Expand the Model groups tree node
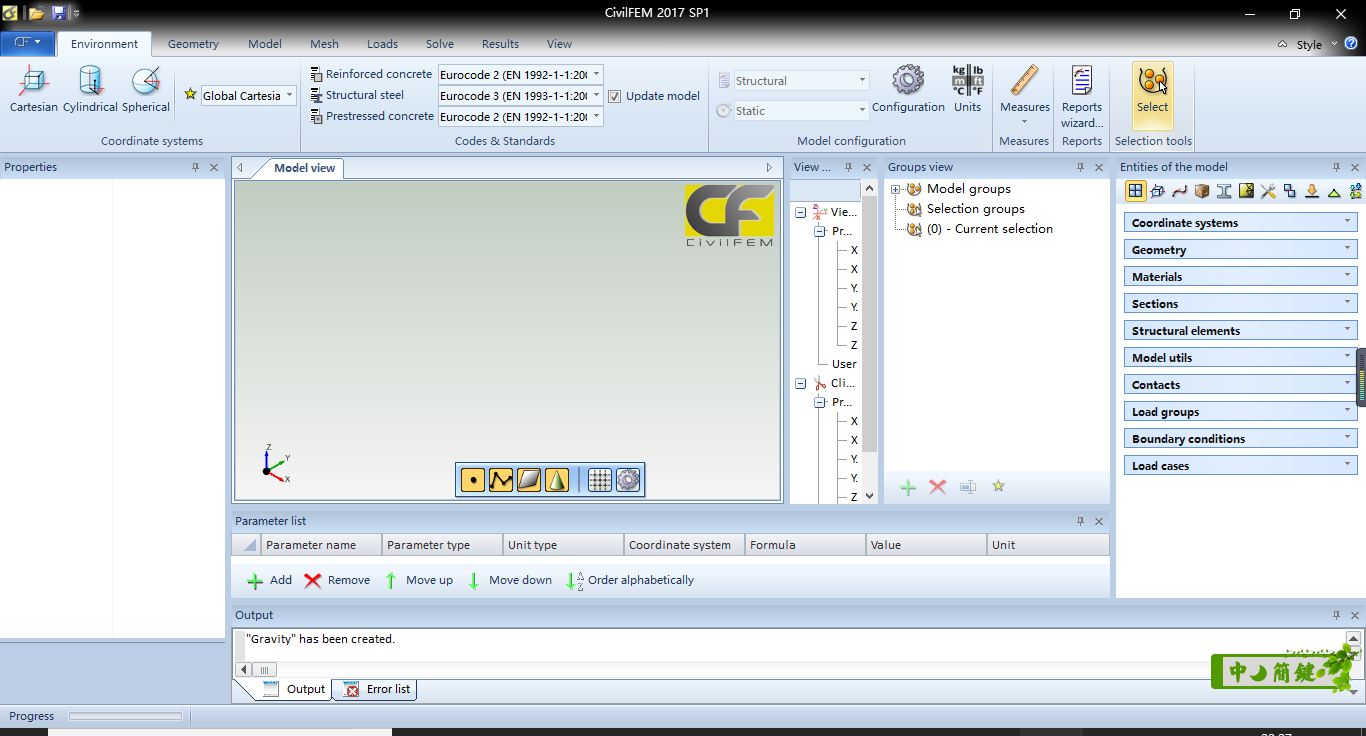The width and height of the screenshot is (1366, 736). coord(896,189)
